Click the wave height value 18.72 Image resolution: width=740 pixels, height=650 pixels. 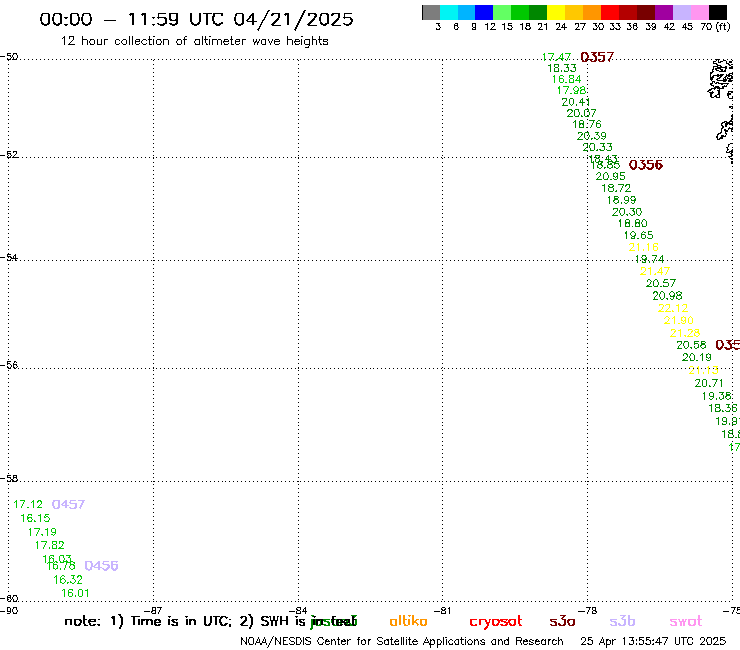point(616,188)
